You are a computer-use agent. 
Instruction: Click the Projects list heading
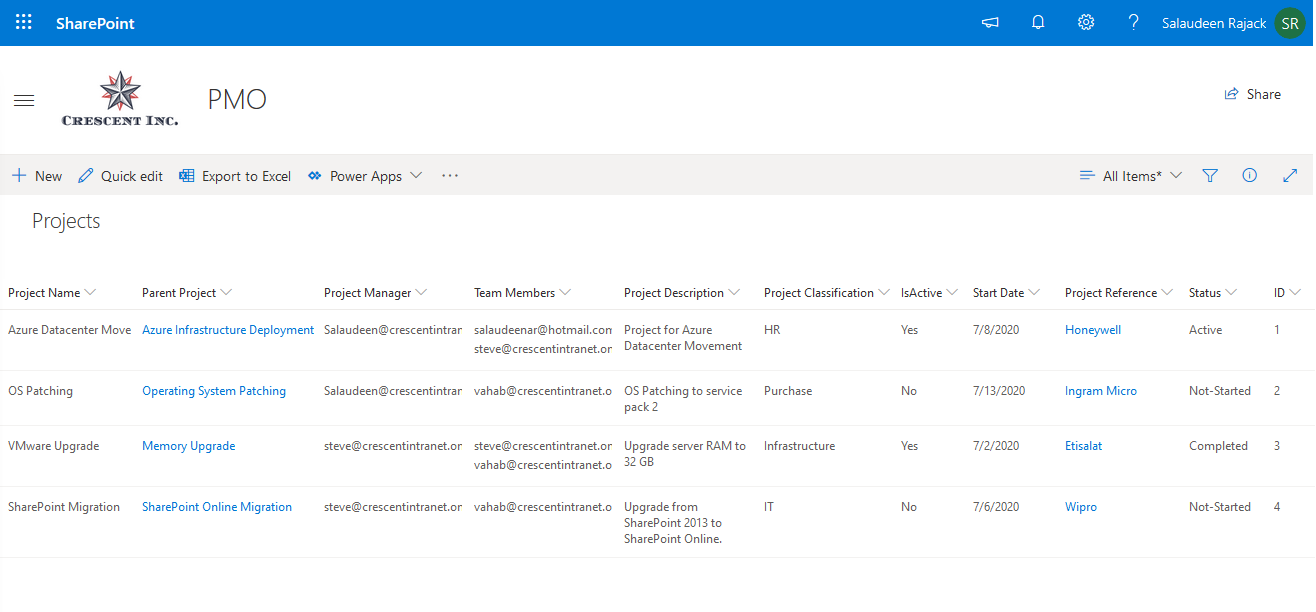click(x=66, y=221)
